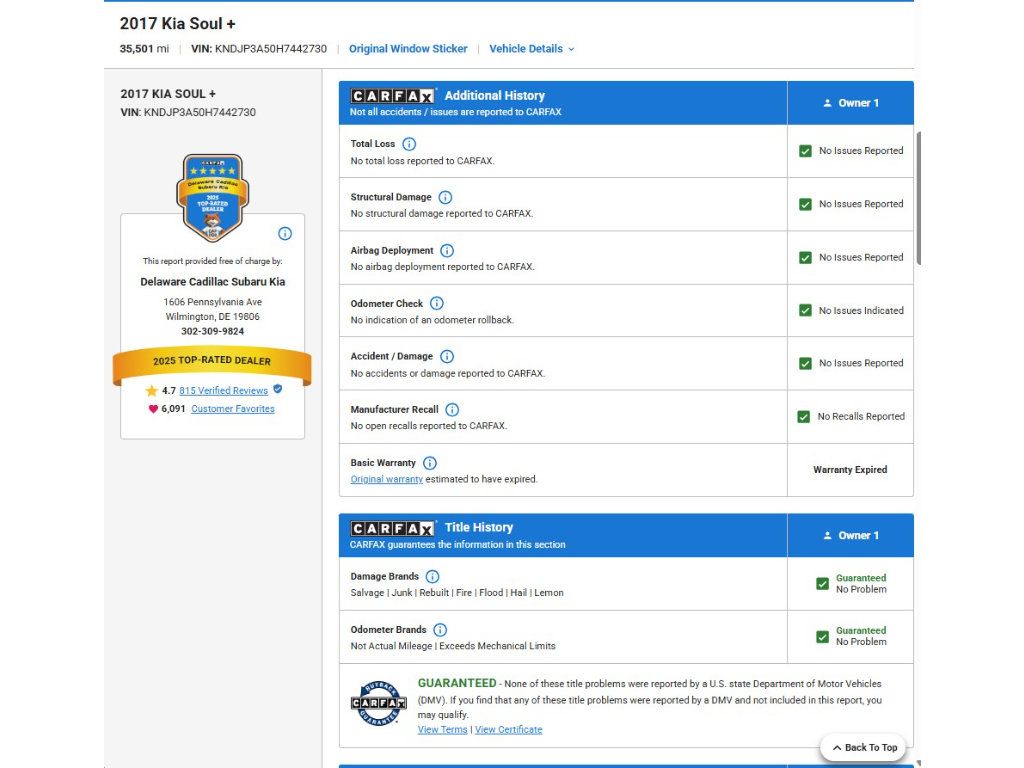Click the Odometer Check green checkmark
Viewport: 1024px width, 768px height.
[x=805, y=310]
